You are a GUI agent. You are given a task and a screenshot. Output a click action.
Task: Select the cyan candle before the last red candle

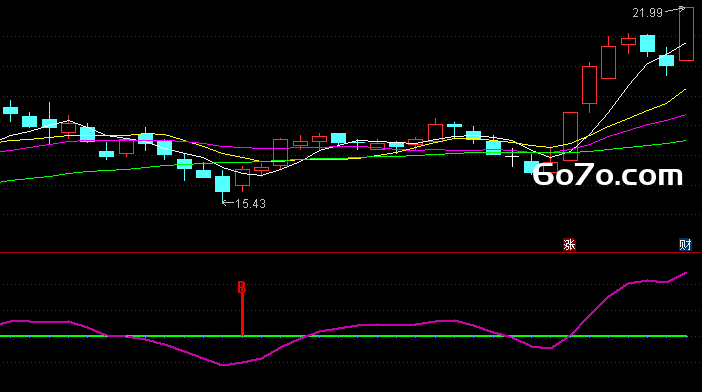(667, 60)
